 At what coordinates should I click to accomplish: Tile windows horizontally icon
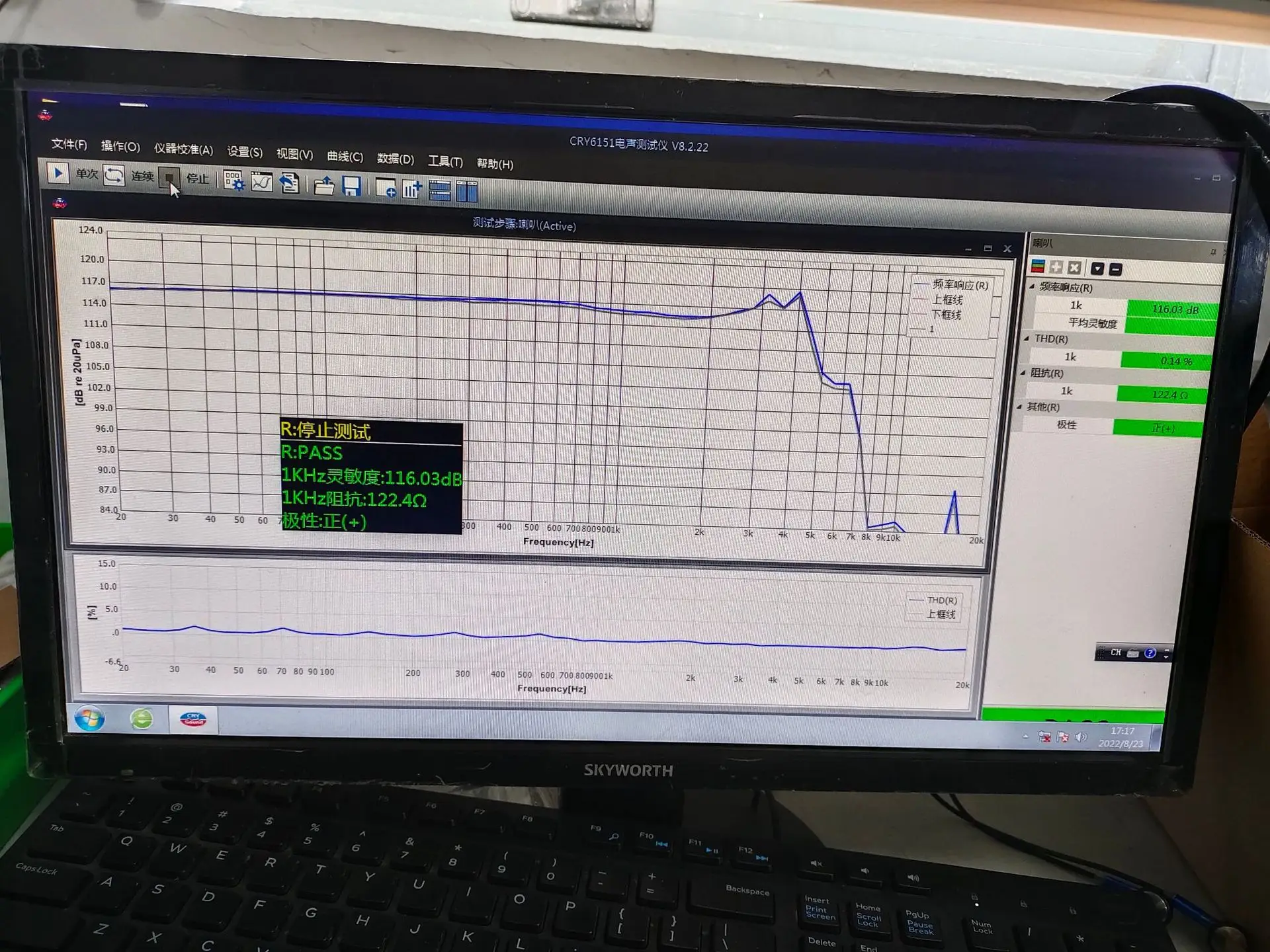coord(439,191)
